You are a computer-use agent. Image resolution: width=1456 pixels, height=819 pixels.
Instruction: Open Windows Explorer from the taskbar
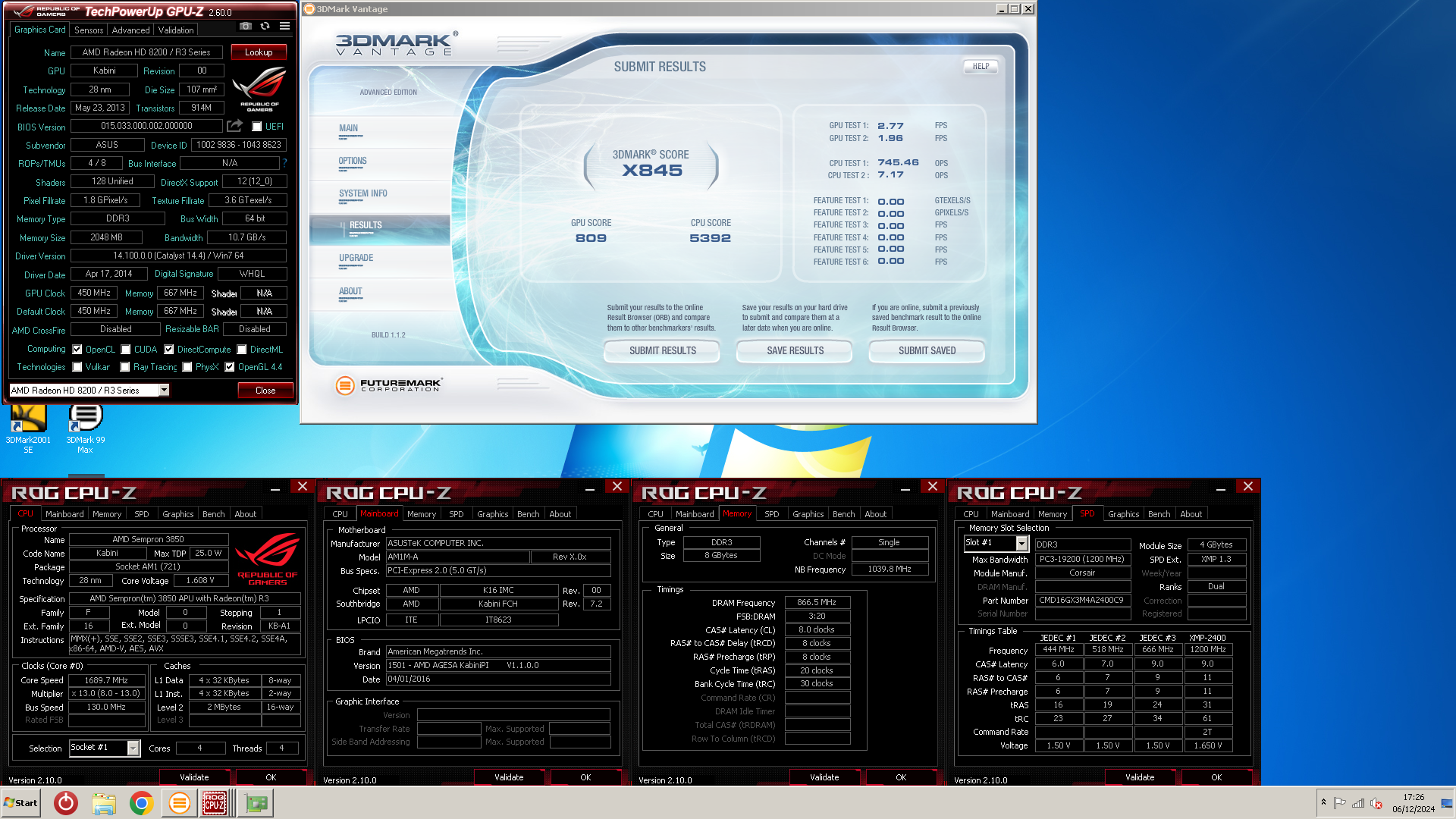coord(104,802)
